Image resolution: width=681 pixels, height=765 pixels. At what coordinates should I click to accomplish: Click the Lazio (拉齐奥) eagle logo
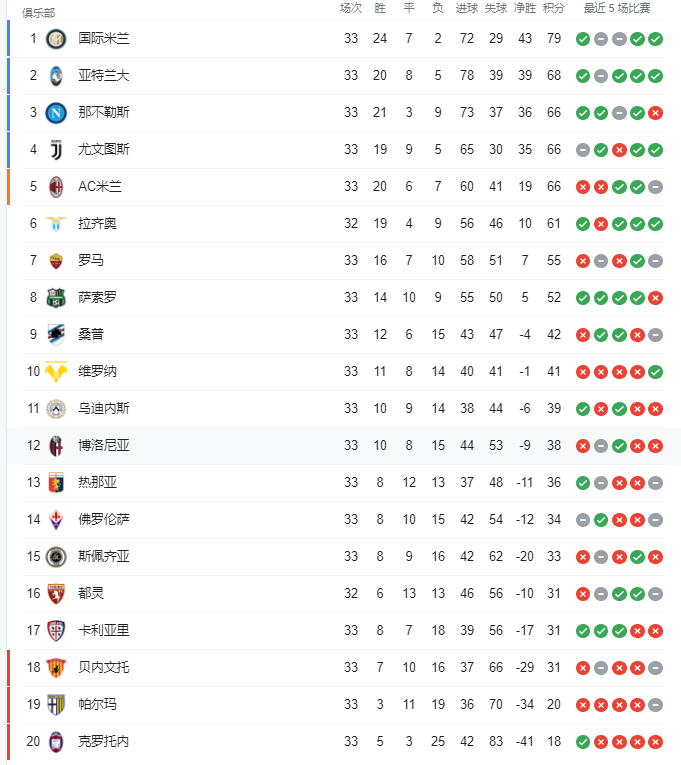[56, 223]
